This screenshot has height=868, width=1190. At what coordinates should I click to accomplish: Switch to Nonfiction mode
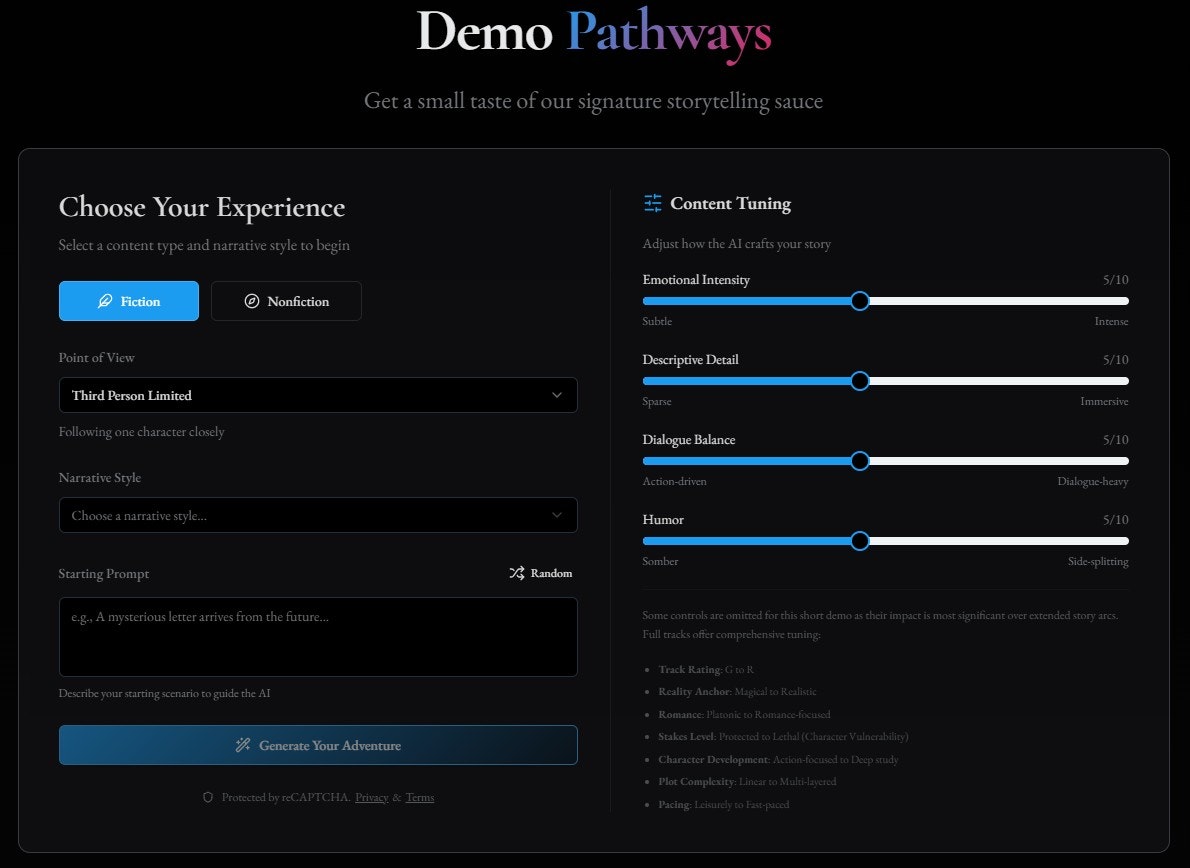tap(286, 301)
